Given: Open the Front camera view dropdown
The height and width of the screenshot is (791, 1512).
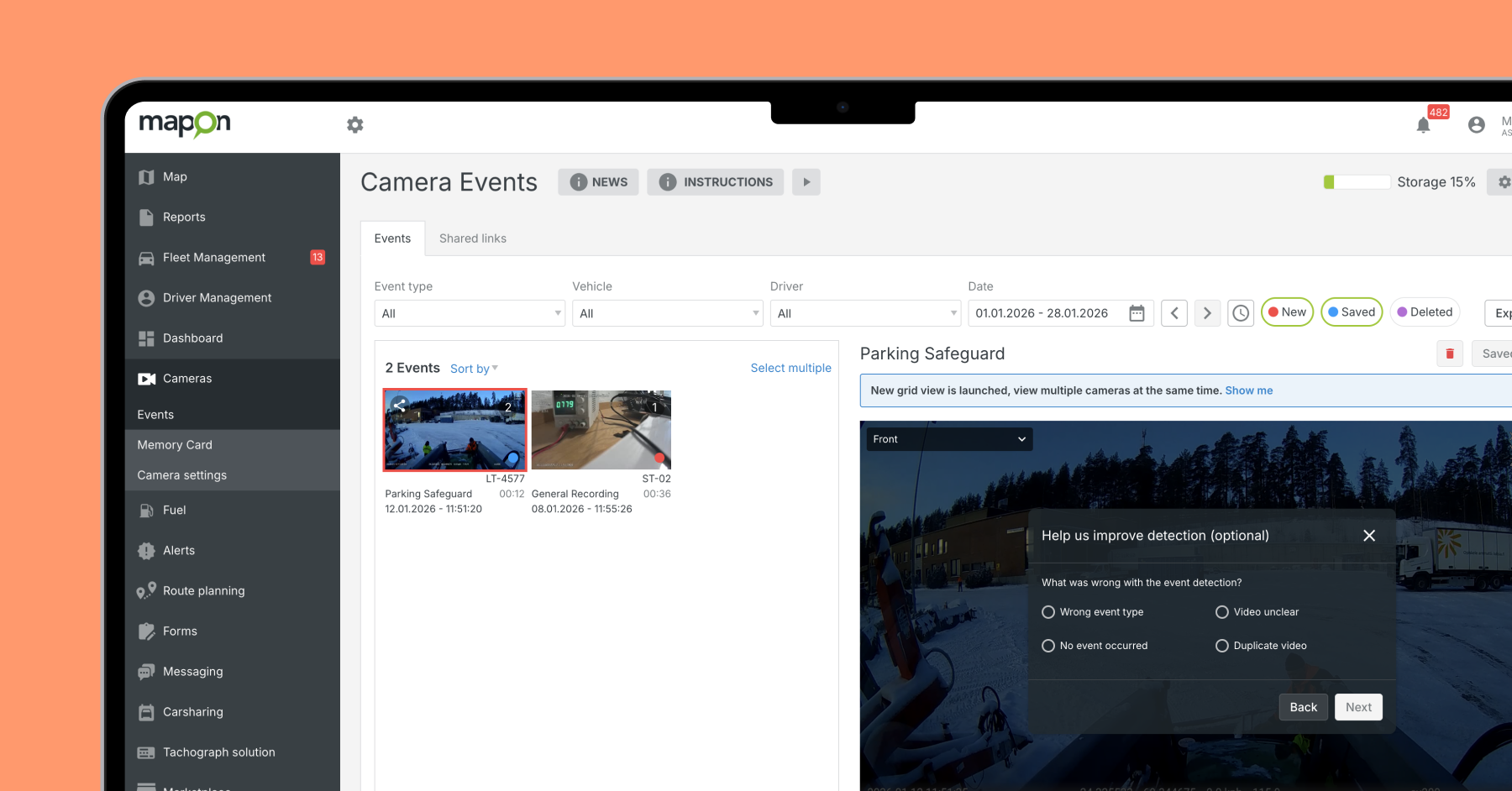Looking at the screenshot, I should click(949, 439).
